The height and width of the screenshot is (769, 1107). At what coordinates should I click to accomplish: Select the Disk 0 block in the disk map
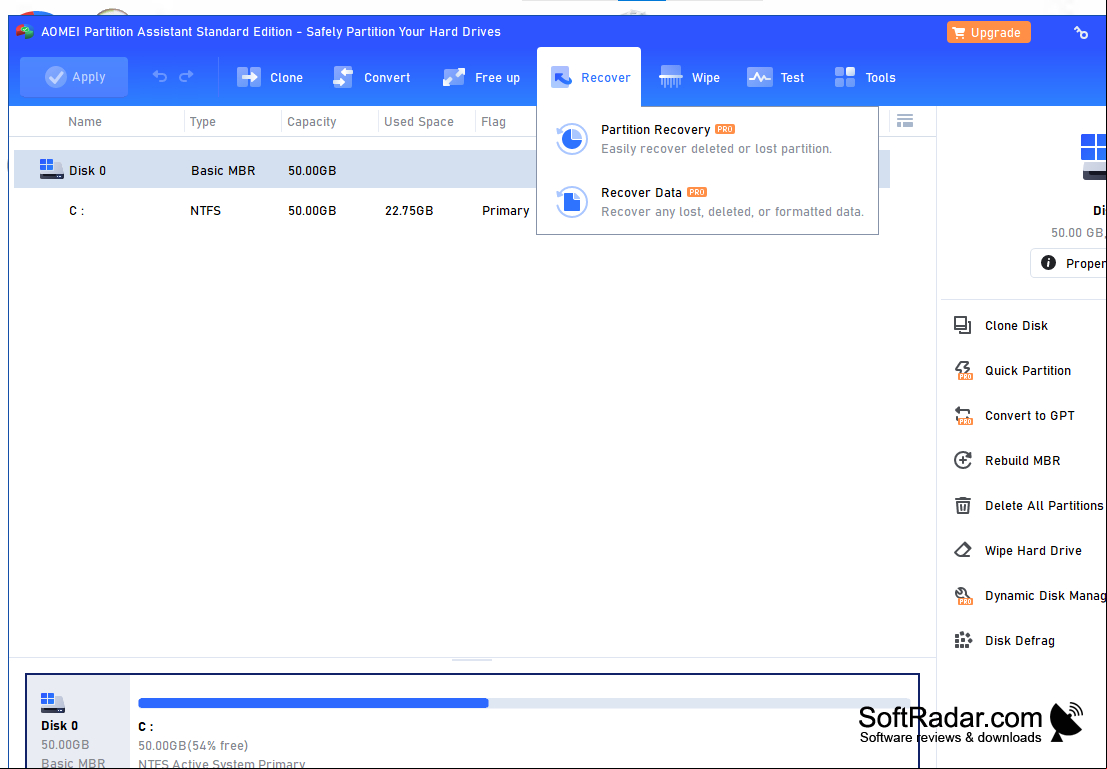78,722
